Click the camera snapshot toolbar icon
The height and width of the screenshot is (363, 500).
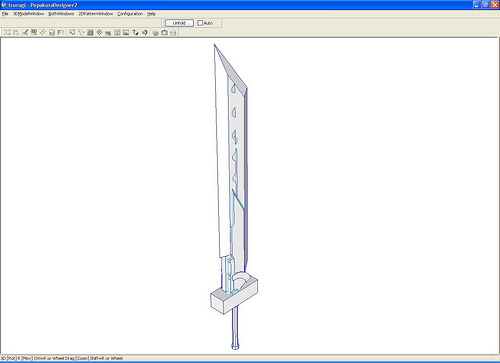coord(164,32)
